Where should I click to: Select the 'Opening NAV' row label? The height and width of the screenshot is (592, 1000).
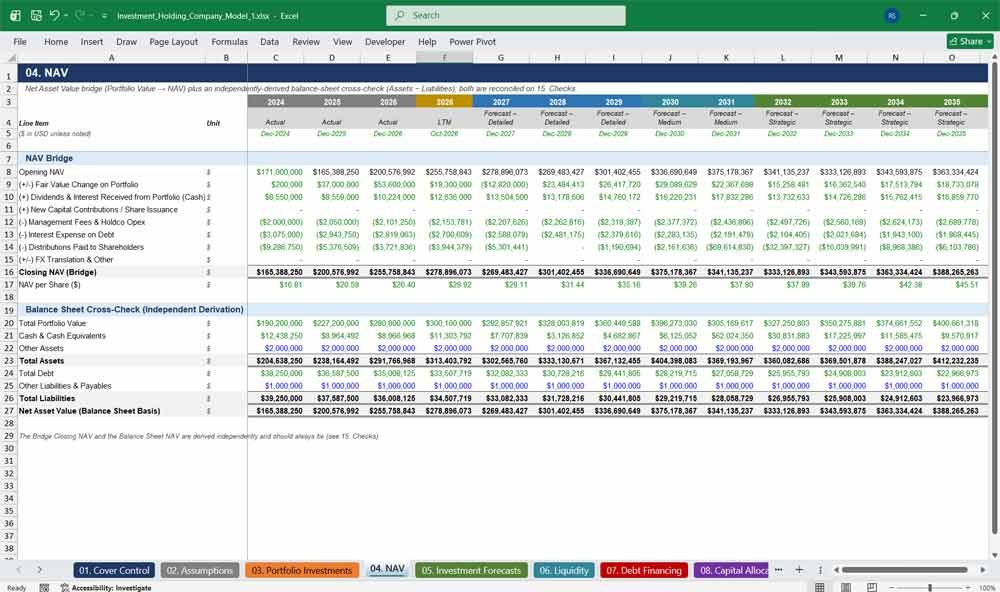[41, 172]
